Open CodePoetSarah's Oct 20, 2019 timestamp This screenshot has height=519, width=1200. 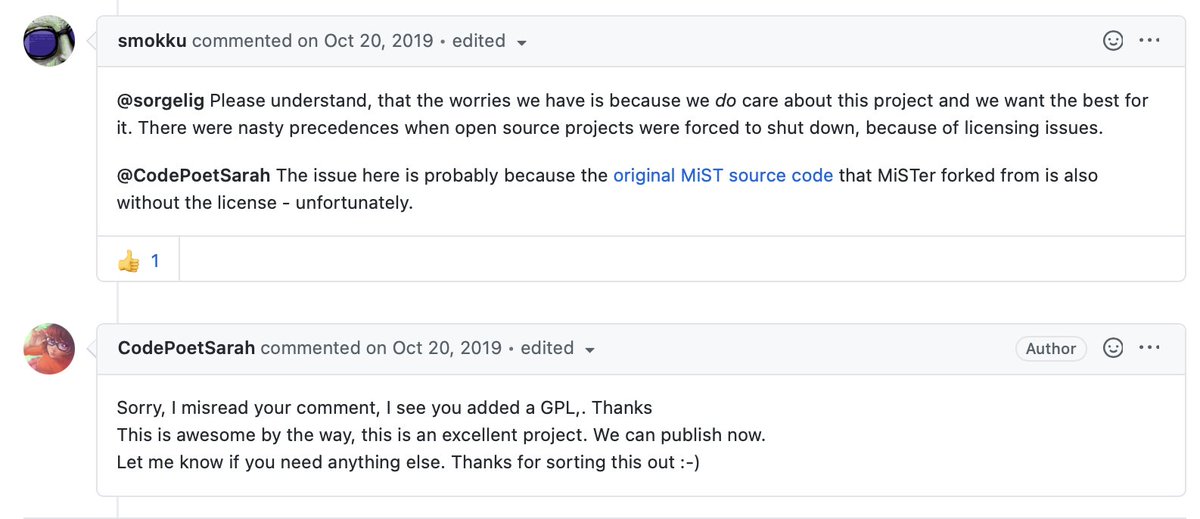pyautogui.click(x=445, y=348)
